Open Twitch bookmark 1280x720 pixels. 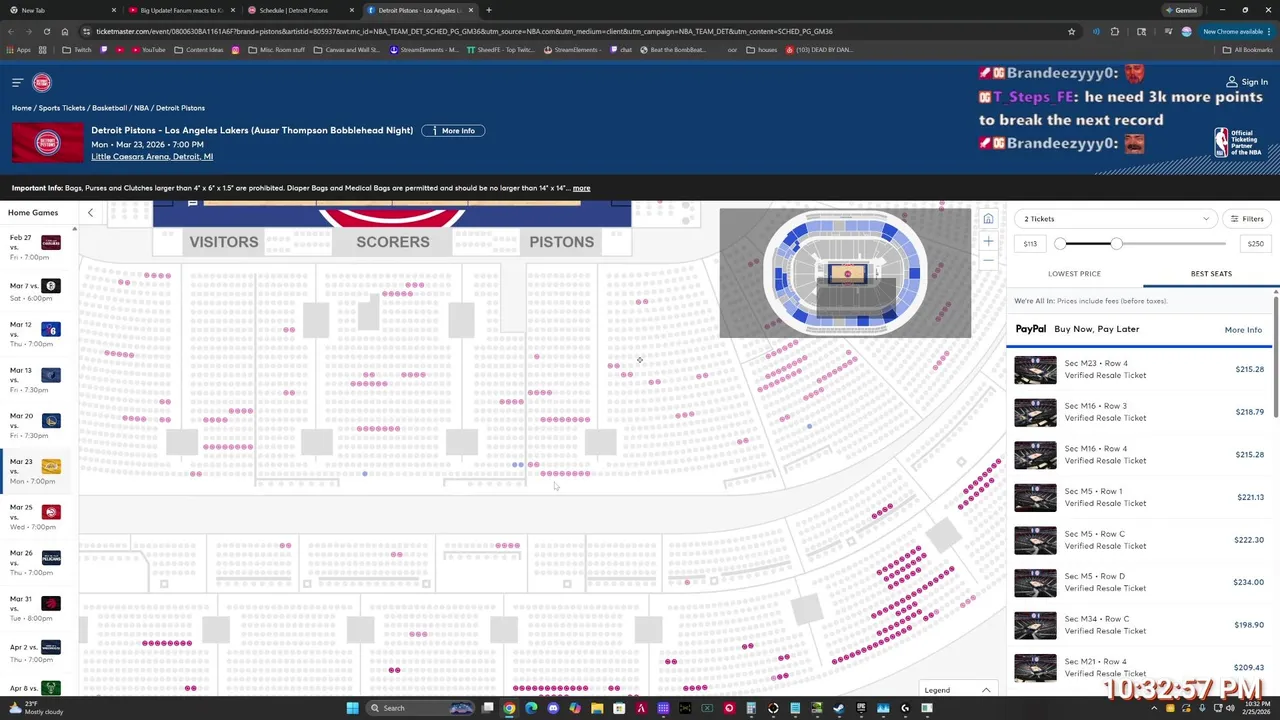(77, 49)
